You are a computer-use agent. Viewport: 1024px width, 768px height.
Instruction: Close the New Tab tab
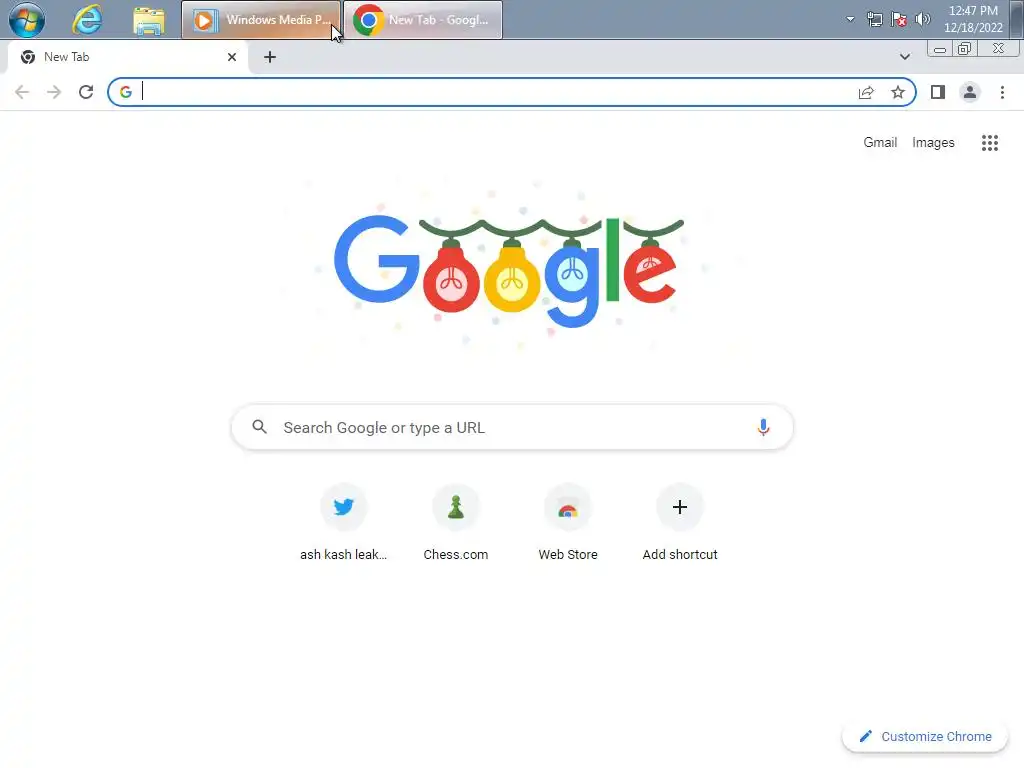tap(232, 57)
